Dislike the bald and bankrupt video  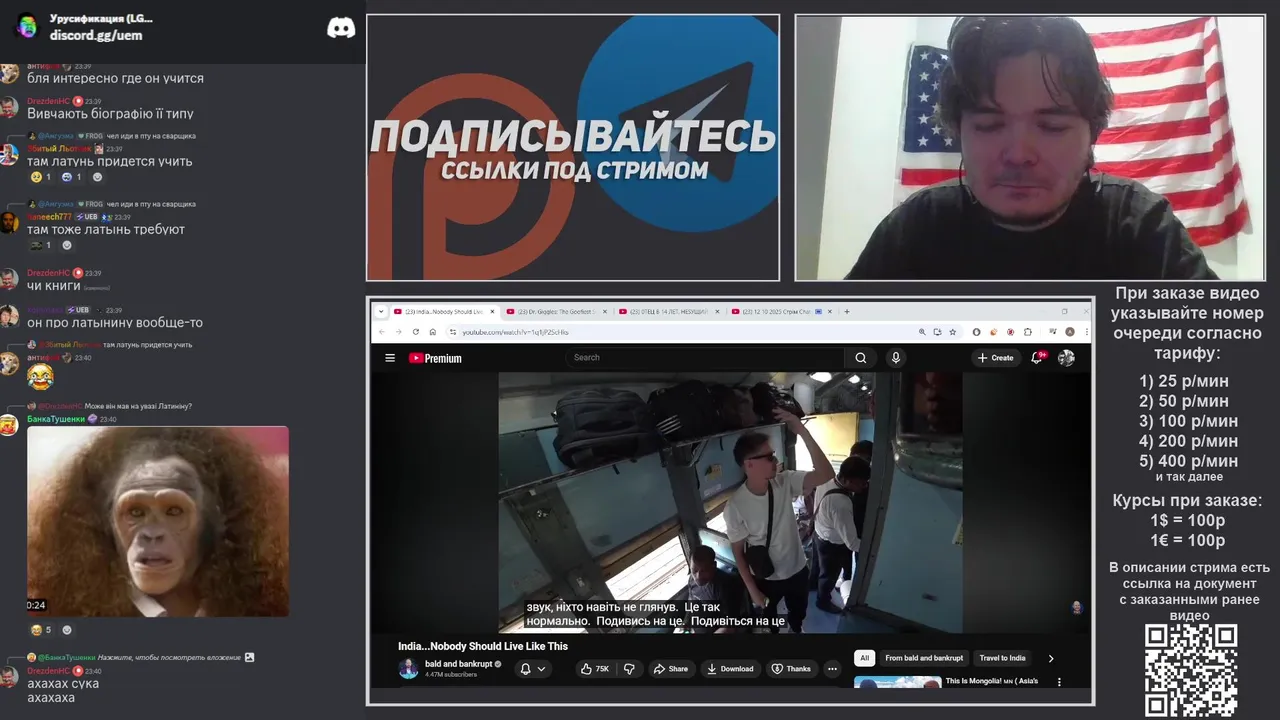click(629, 669)
